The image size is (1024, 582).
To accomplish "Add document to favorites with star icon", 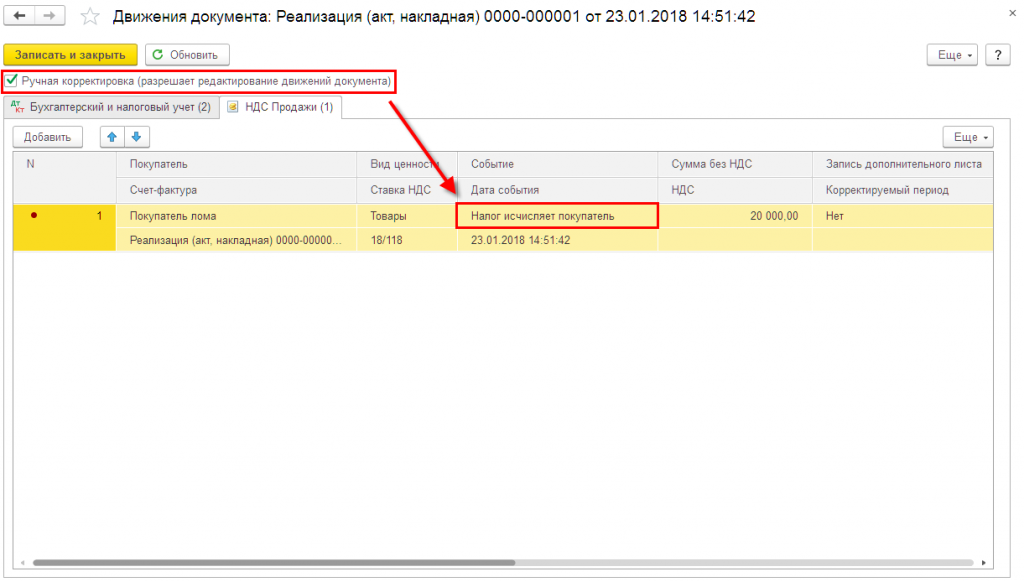I will pos(90,17).
